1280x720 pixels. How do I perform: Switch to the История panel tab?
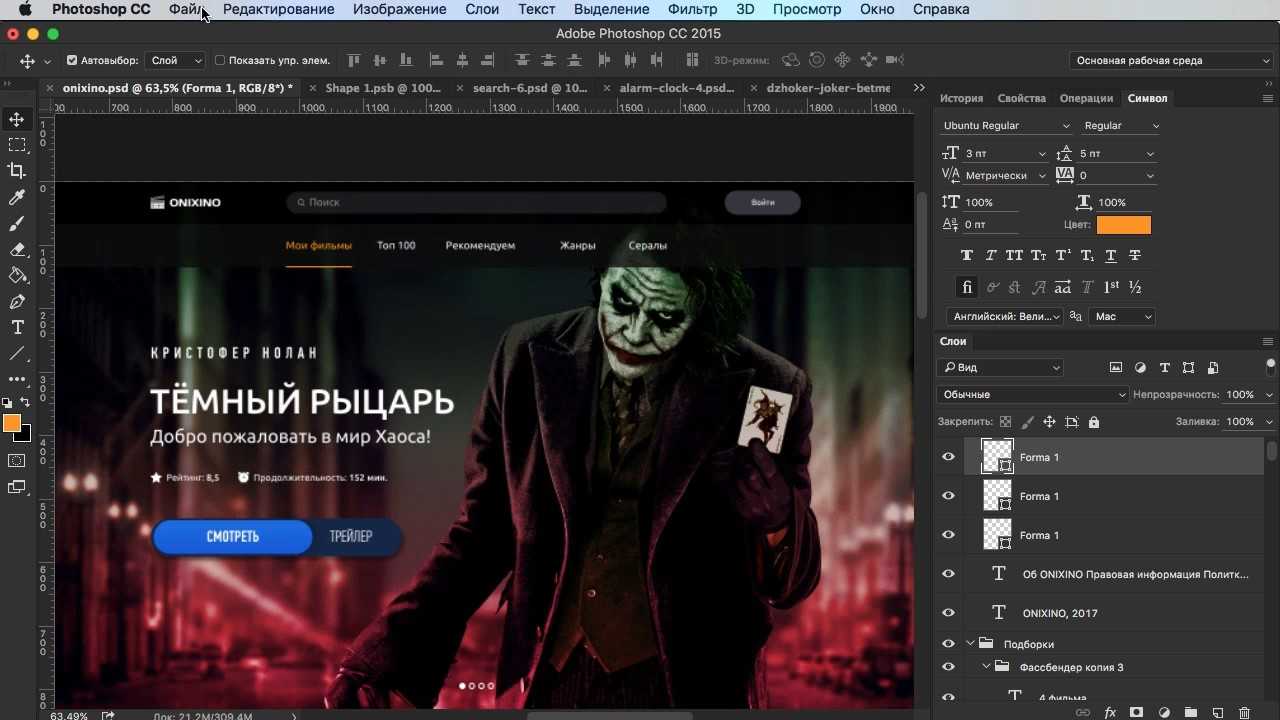[x=961, y=98]
